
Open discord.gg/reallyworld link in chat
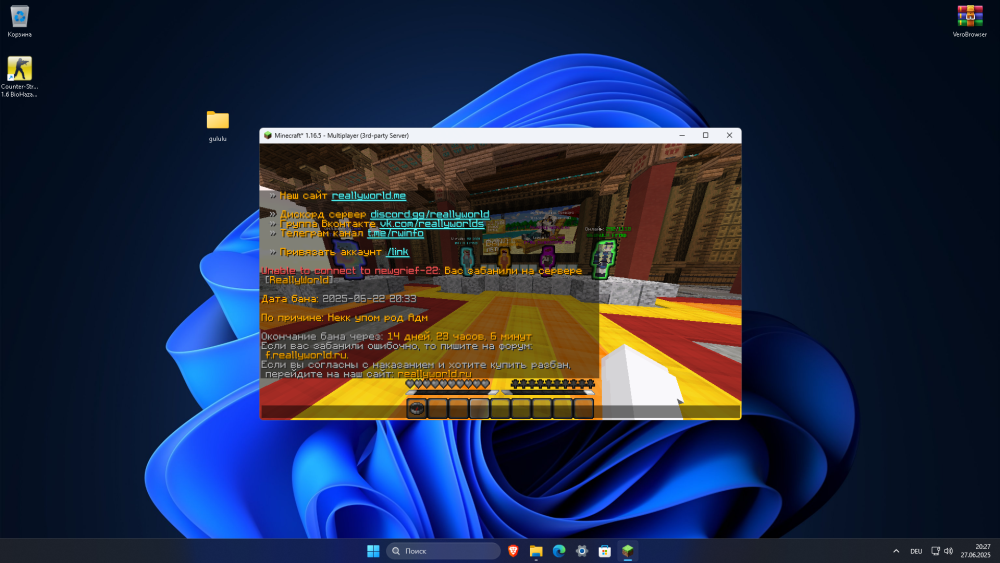click(x=430, y=214)
